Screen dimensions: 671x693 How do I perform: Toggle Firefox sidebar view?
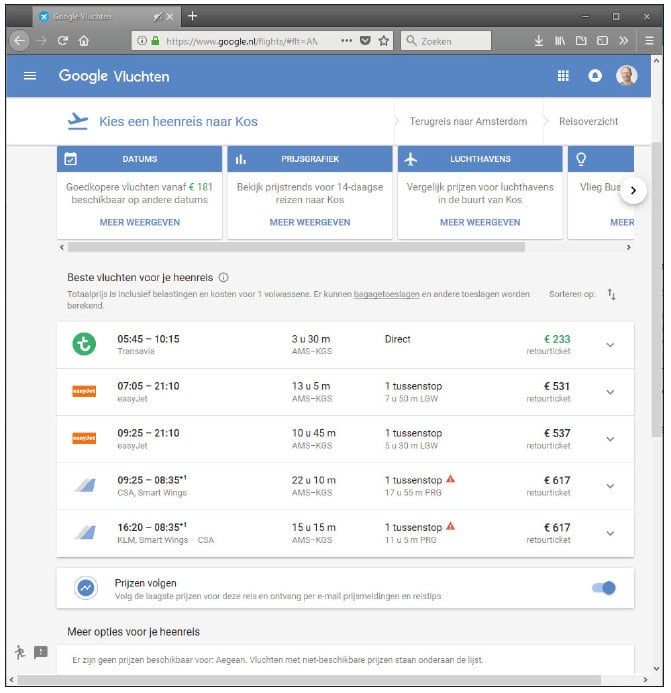(602, 41)
